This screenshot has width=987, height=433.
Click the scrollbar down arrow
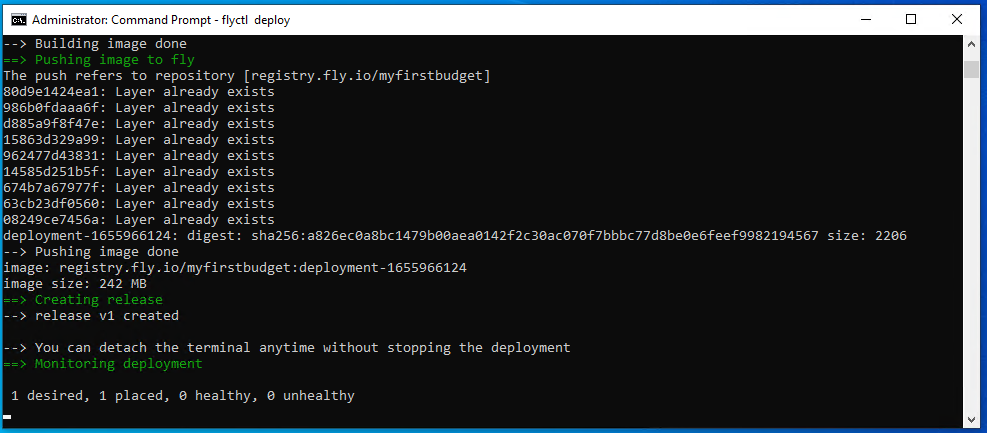coord(971,417)
